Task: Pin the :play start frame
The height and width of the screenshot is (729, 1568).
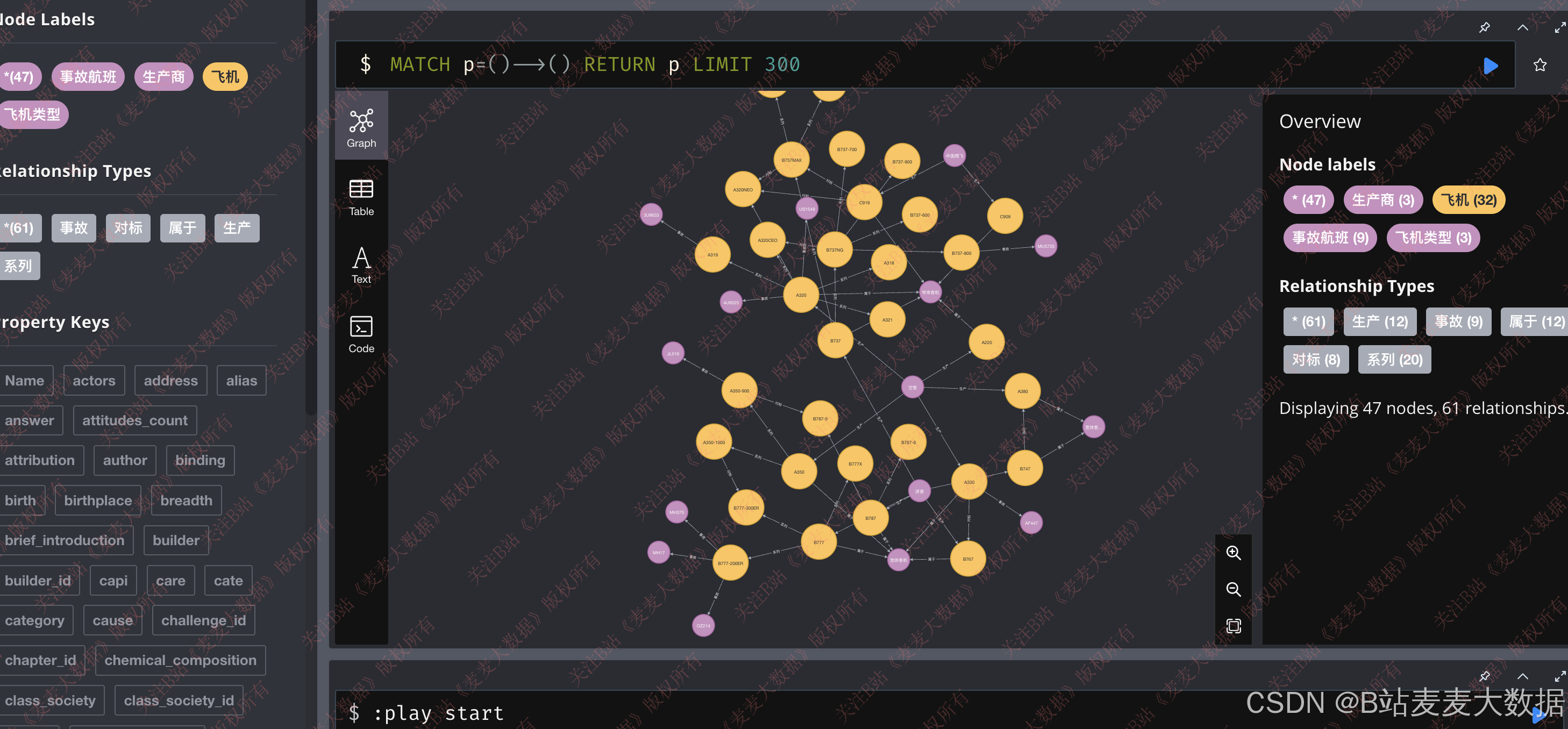Action: pyautogui.click(x=1484, y=676)
